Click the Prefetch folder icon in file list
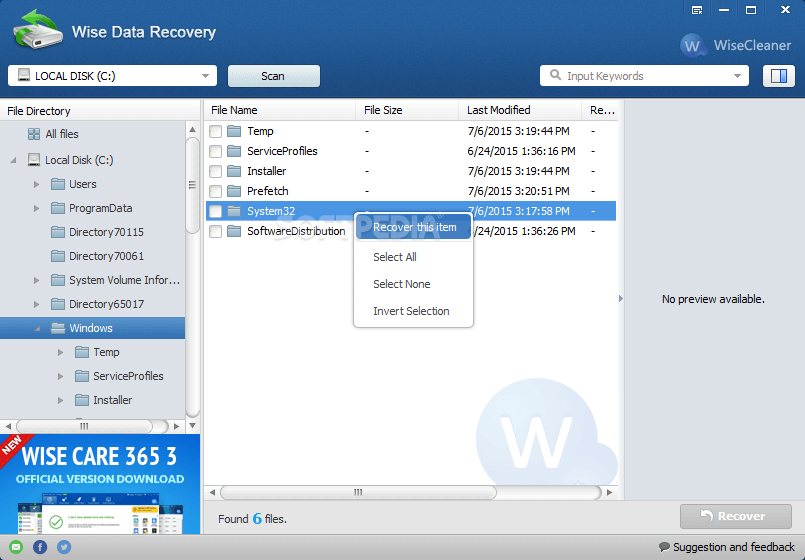 (x=234, y=191)
